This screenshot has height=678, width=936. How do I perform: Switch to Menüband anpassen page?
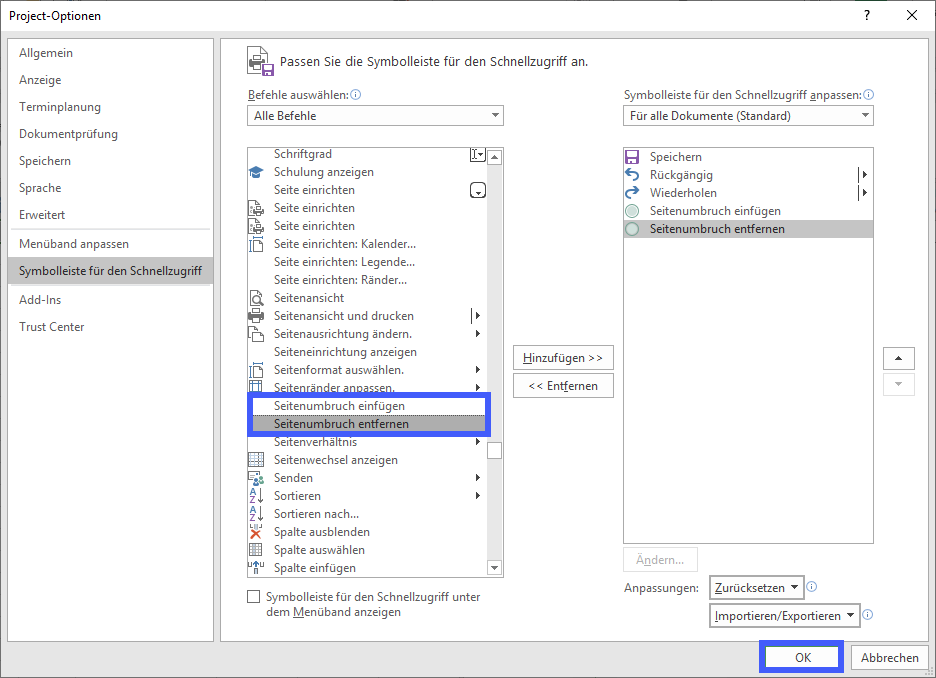(x=110, y=244)
